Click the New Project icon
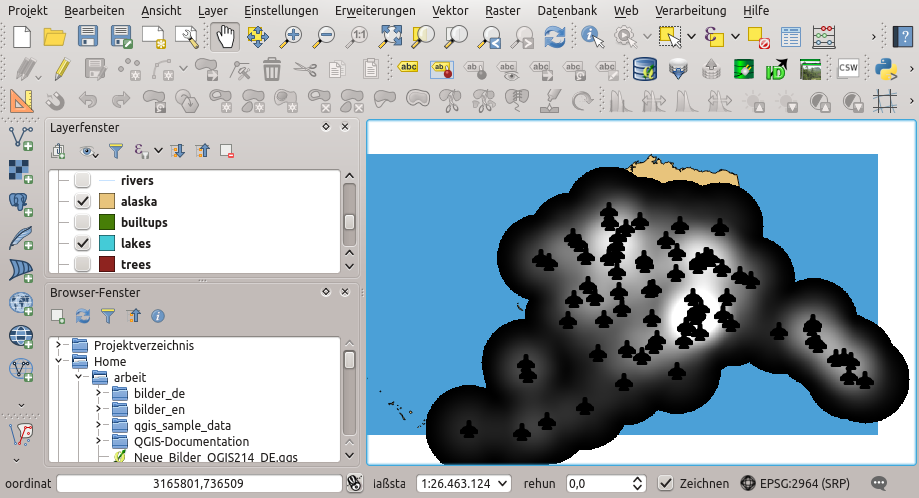 [22, 37]
